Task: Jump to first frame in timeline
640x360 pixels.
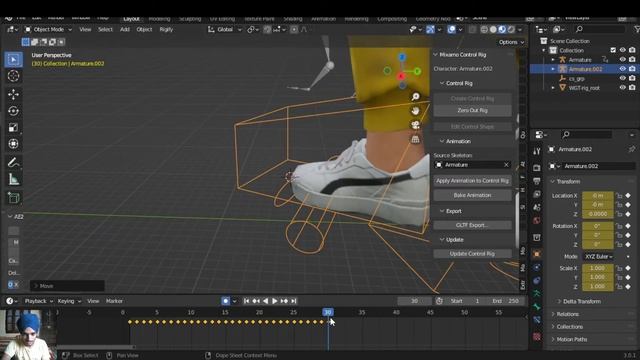Action: click(x=246, y=301)
